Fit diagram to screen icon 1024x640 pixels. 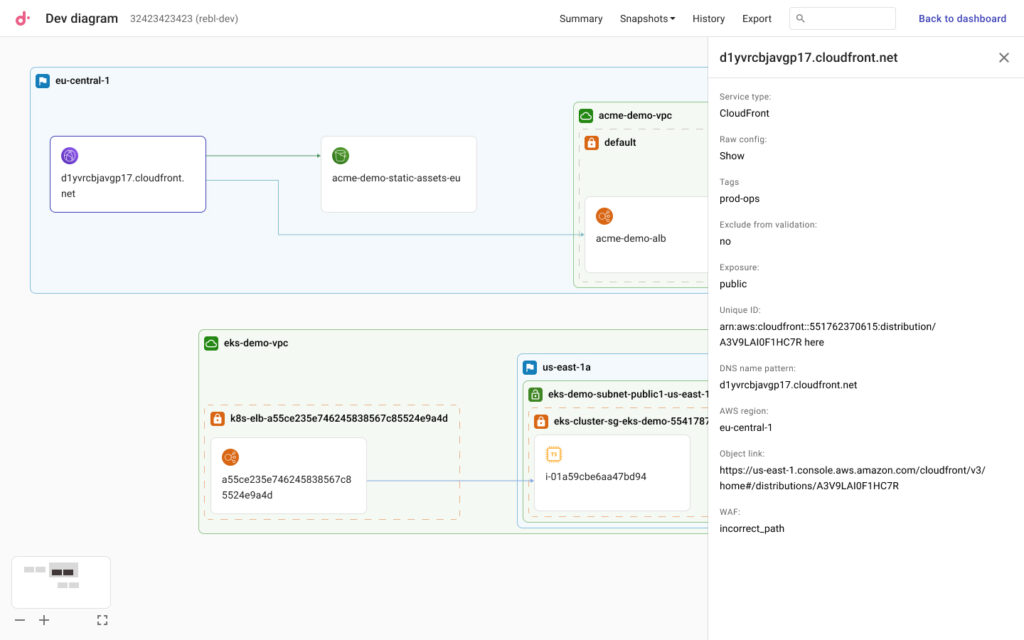(x=103, y=620)
